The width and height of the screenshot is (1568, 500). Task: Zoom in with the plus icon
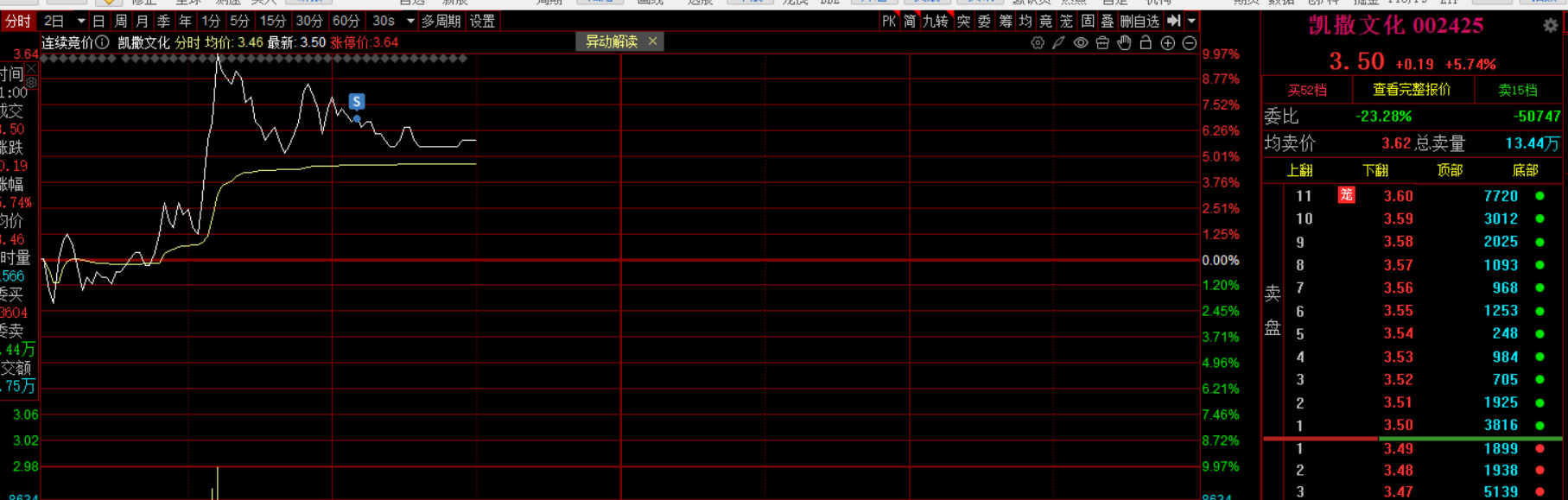pos(1168,42)
